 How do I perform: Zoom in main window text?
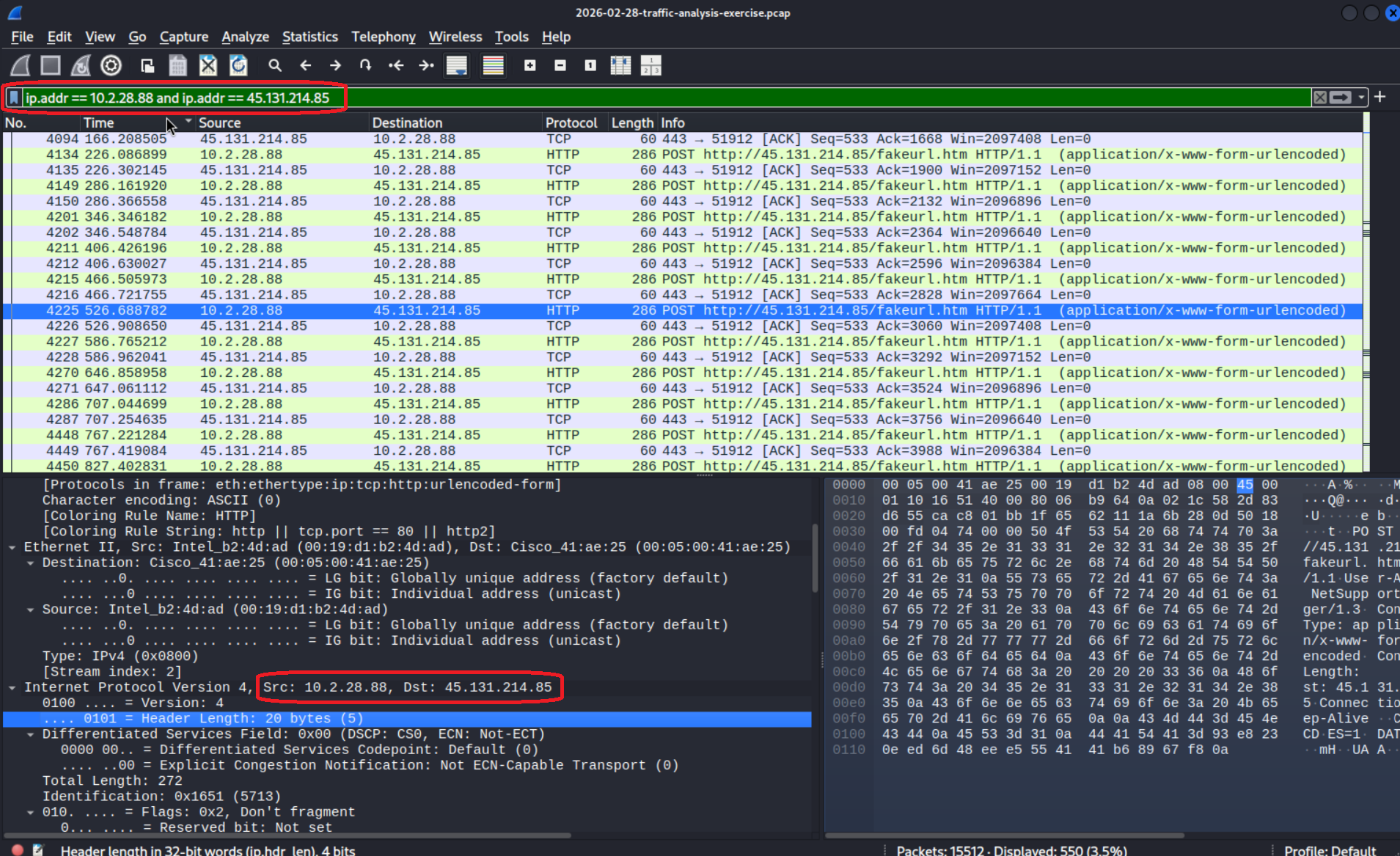529,66
